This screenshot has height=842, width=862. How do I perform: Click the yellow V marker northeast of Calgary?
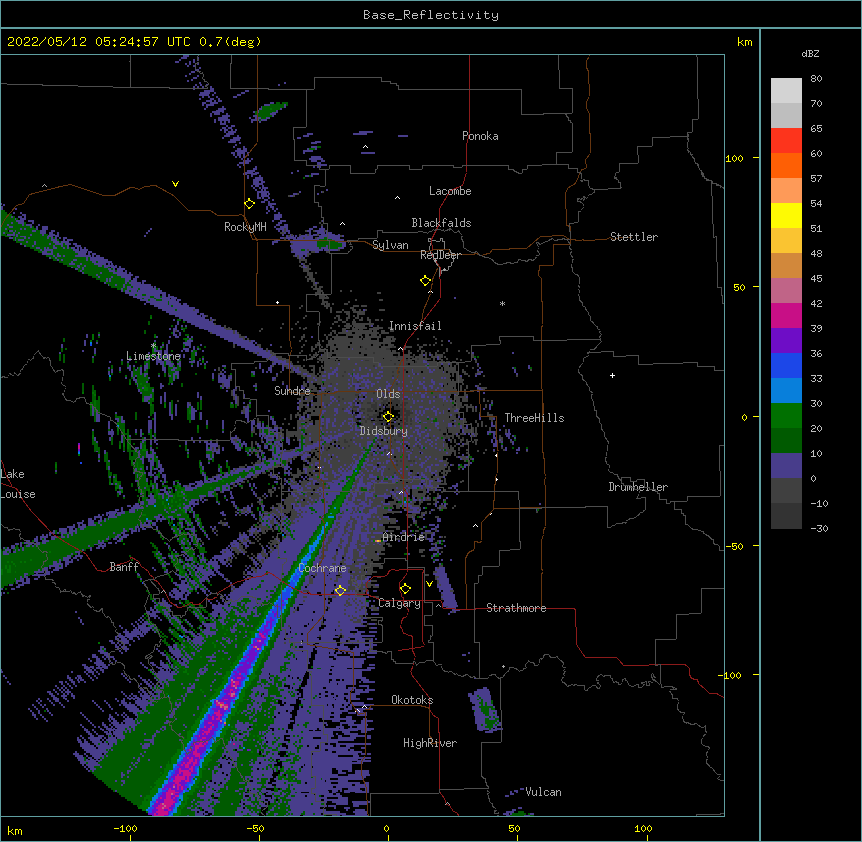coord(429,584)
